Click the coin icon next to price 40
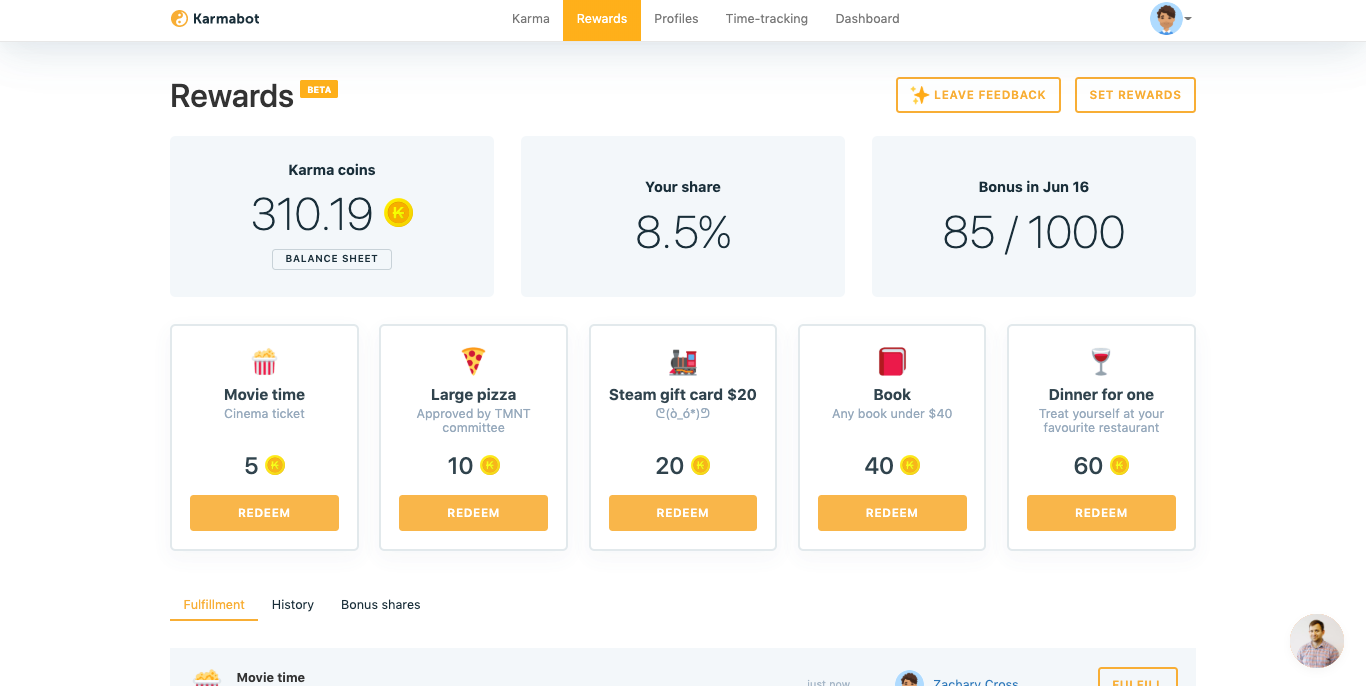This screenshot has height=686, width=1366. point(910,465)
